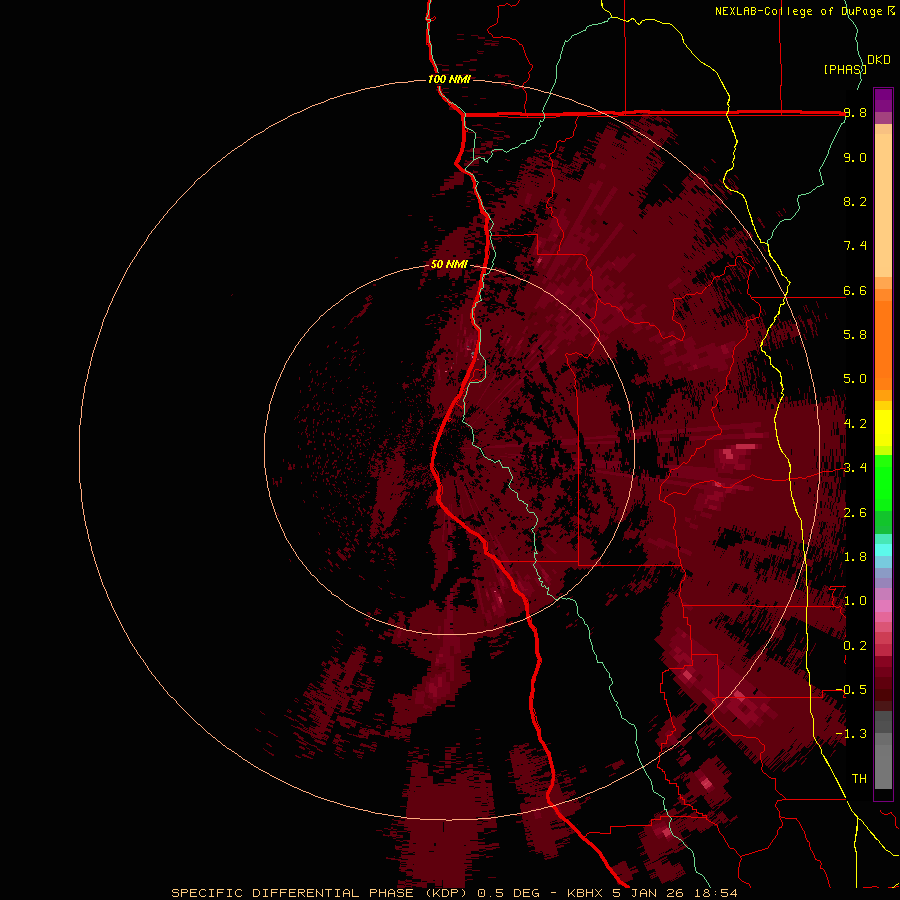Click the 6.6 scale value
Screen dimensions: 900x900
click(x=855, y=290)
